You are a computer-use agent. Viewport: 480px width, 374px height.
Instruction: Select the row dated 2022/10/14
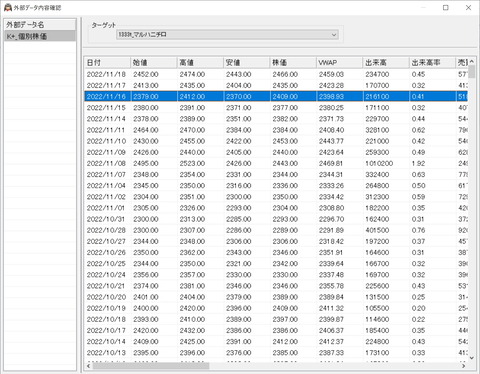pos(276,342)
